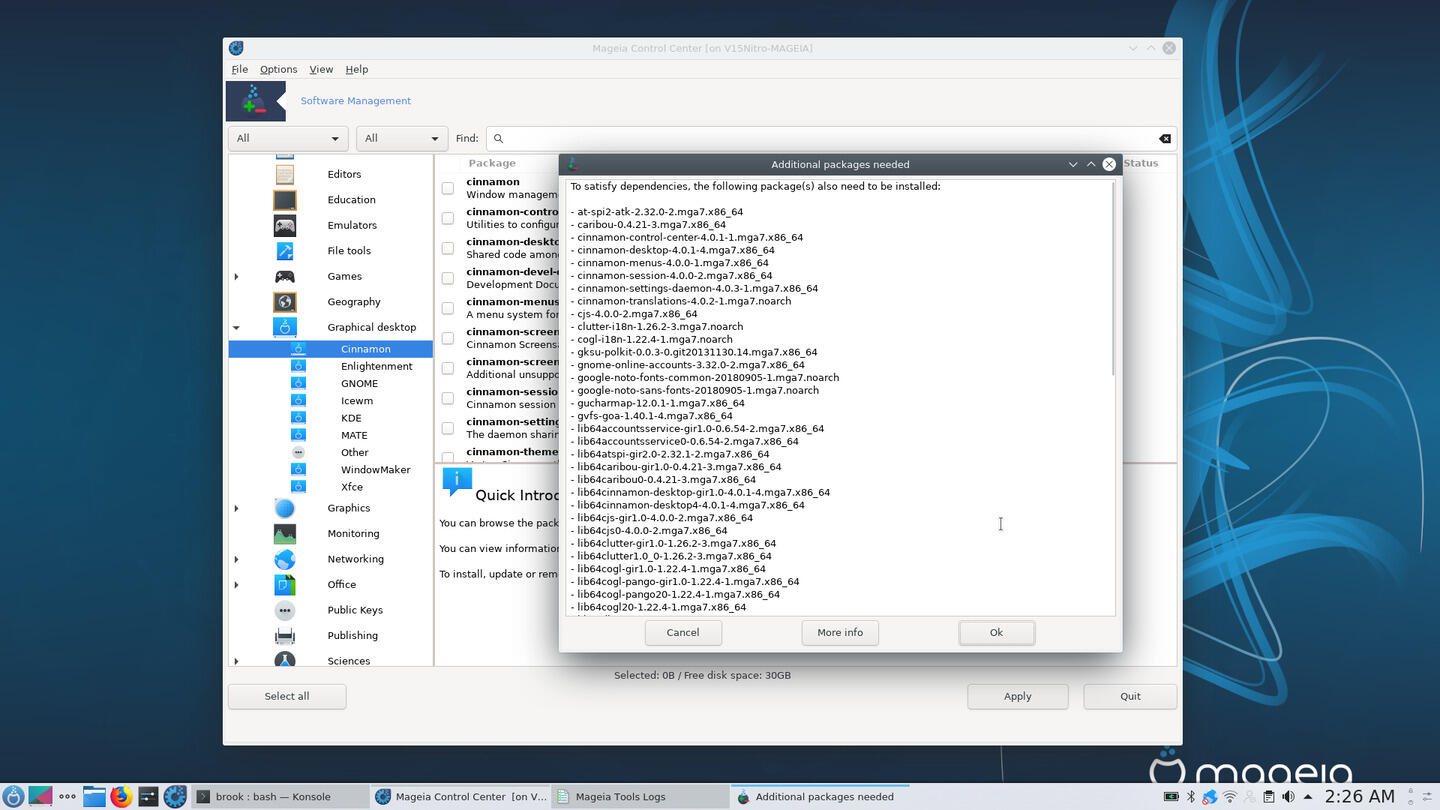
Task: Click the Editors category icon
Action: [x=285, y=174]
